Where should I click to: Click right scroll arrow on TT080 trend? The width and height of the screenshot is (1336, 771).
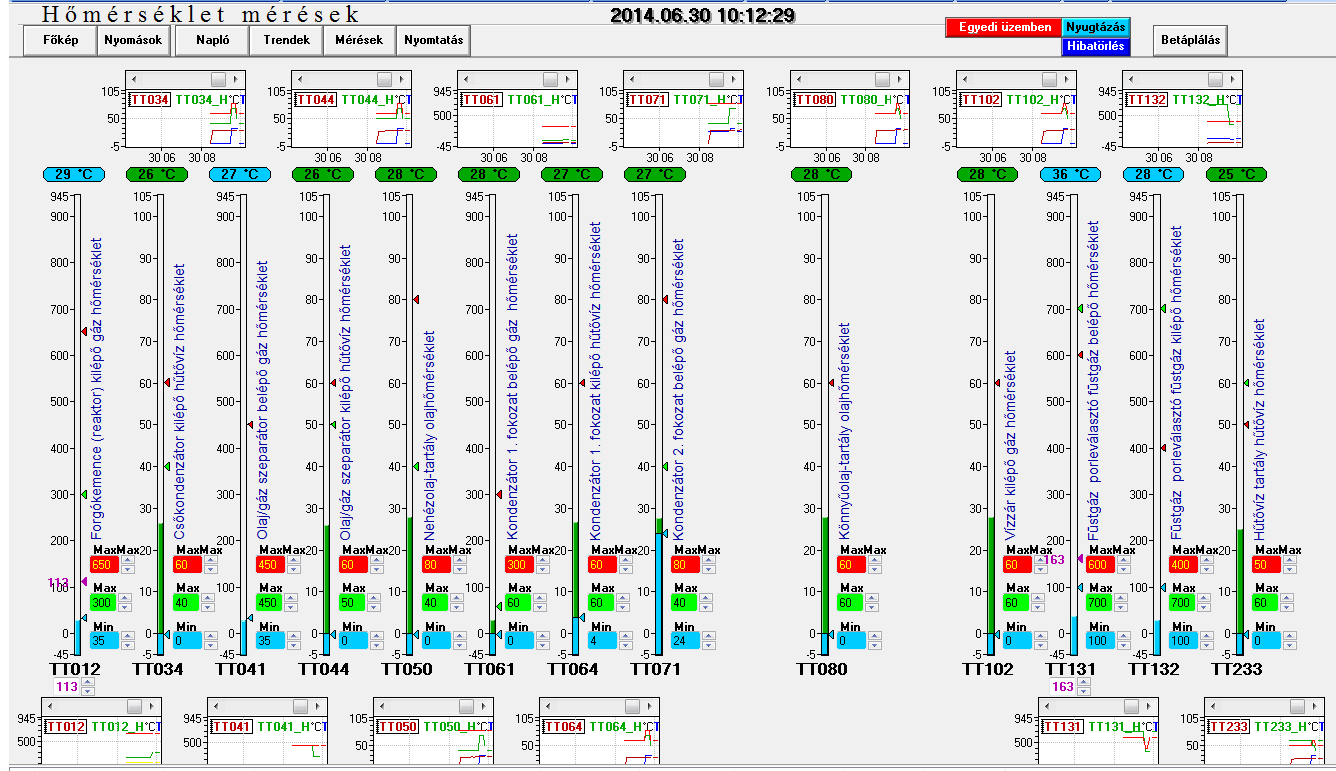coord(899,79)
